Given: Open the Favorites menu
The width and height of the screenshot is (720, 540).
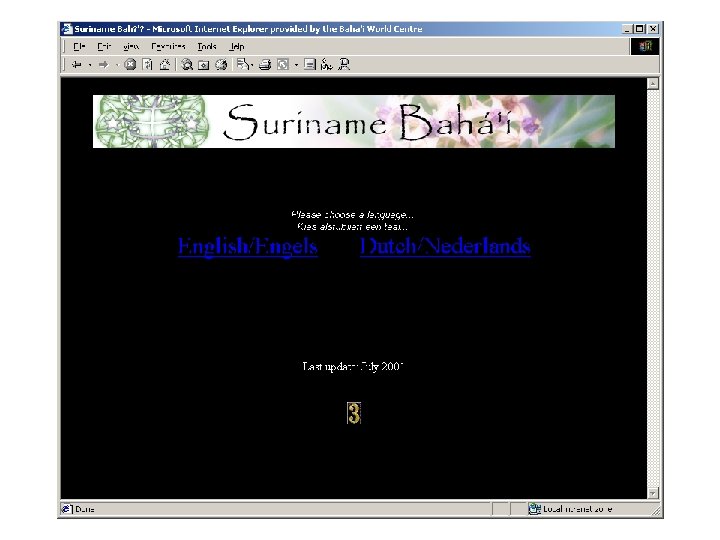Looking at the screenshot, I should (168, 46).
